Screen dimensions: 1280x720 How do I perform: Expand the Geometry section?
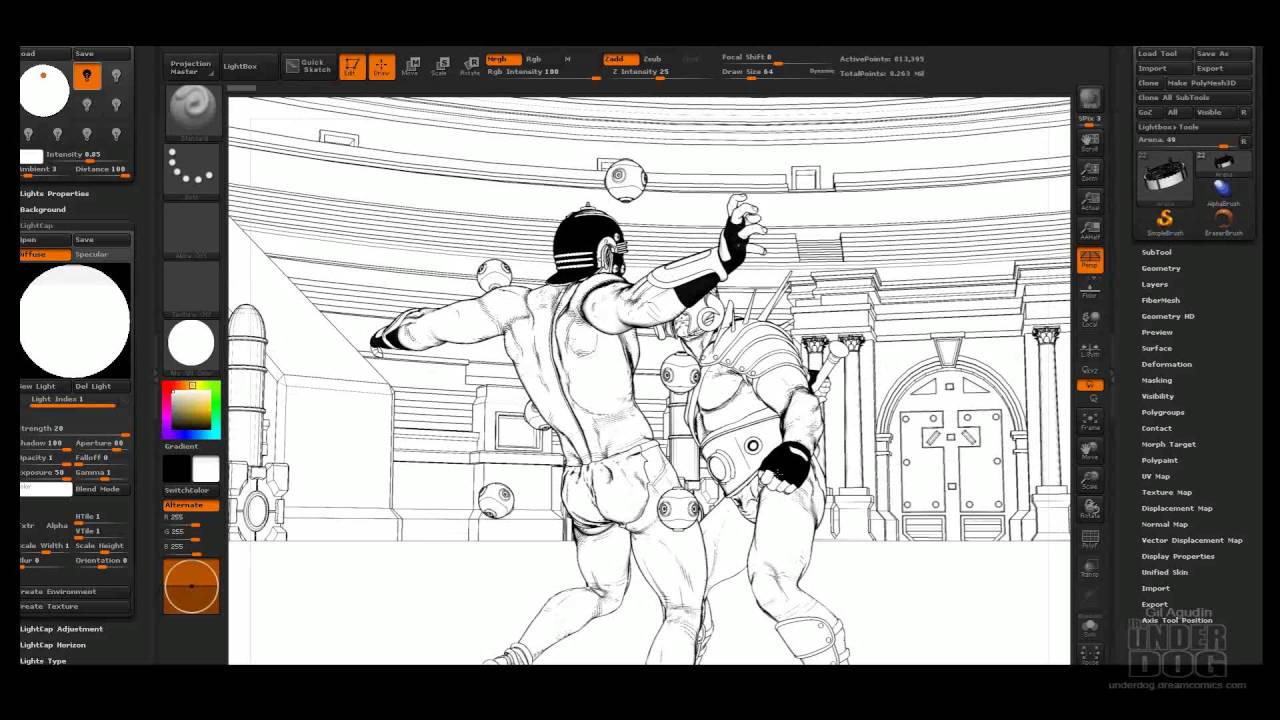[x=1161, y=268]
